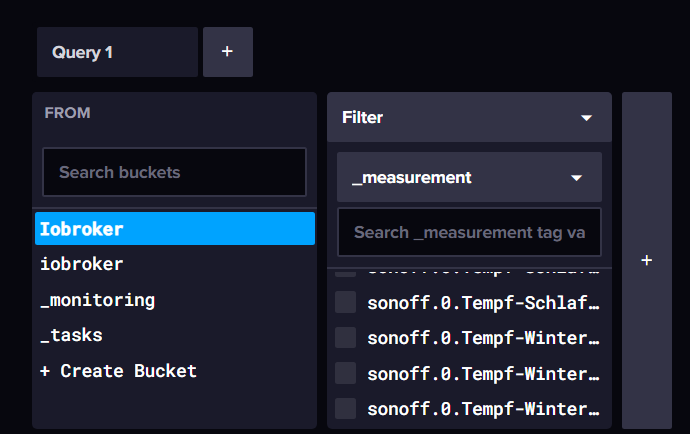Pick the _tasks bucket
The height and width of the screenshot is (434, 690).
175,335
